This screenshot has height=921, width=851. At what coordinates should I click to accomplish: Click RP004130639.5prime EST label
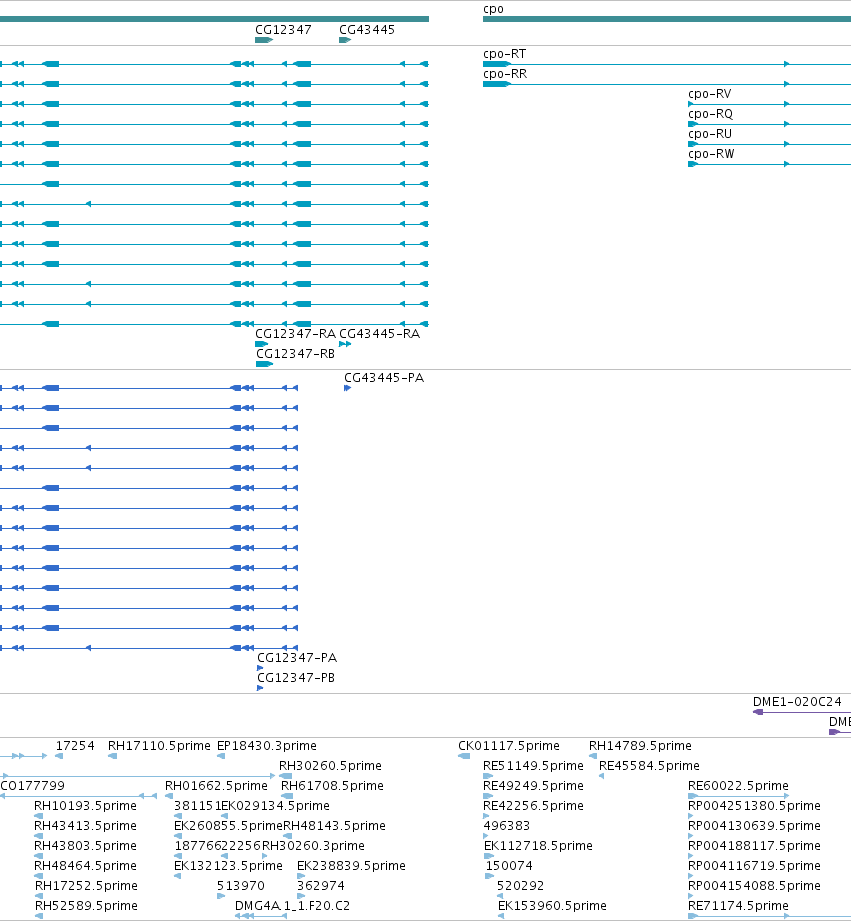[754, 825]
